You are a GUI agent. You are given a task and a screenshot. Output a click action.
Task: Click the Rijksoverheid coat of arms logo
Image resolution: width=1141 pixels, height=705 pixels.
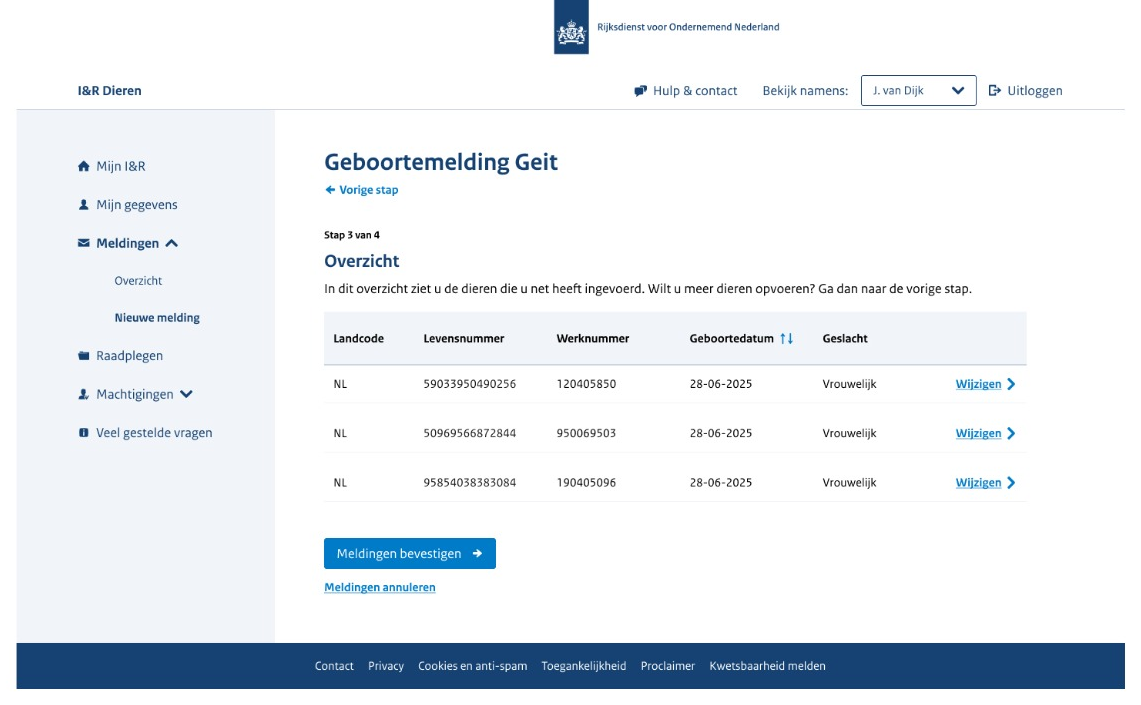[x=571, y=27]
